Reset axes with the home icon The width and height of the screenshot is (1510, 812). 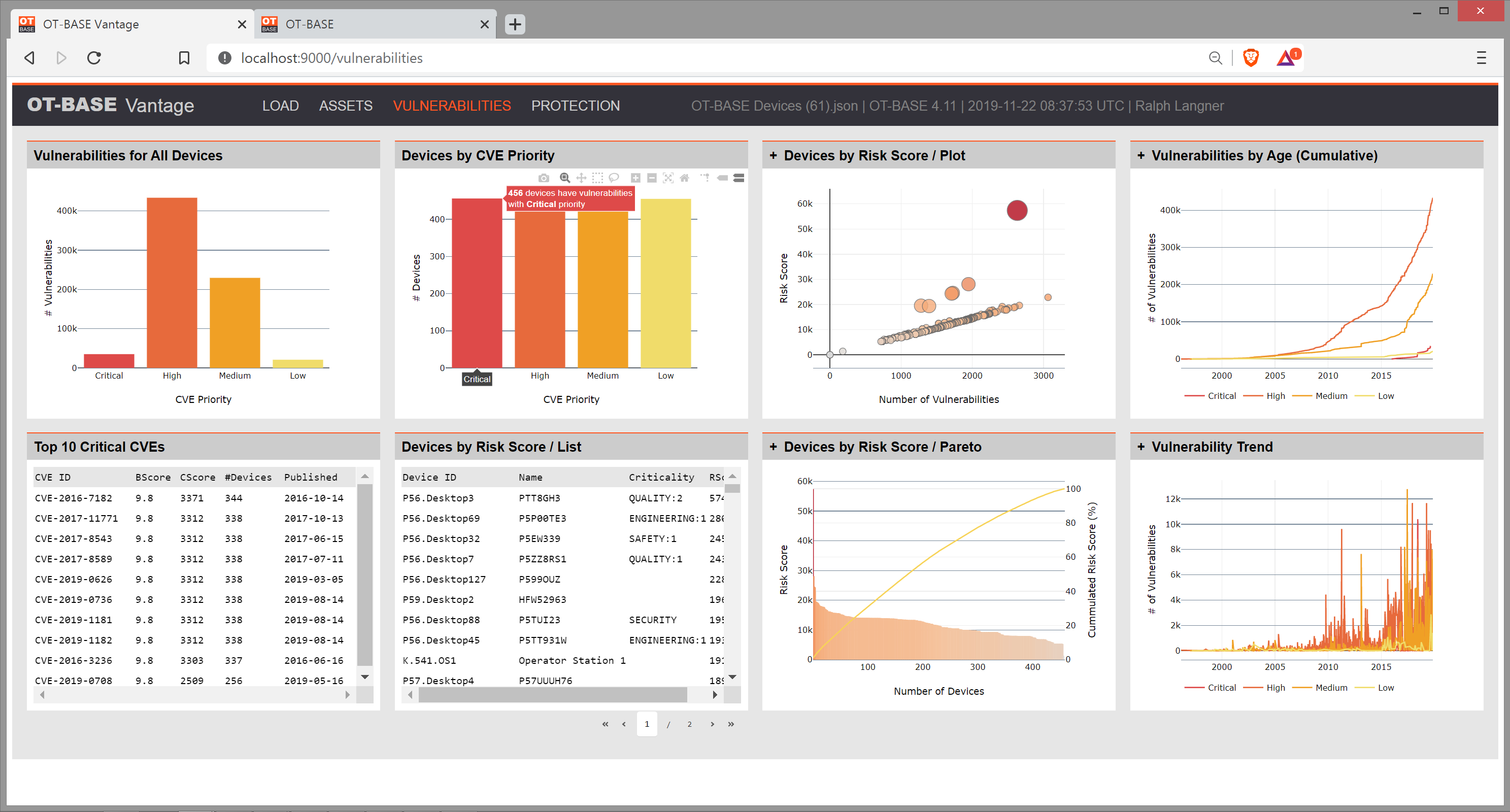coord(685,178)
